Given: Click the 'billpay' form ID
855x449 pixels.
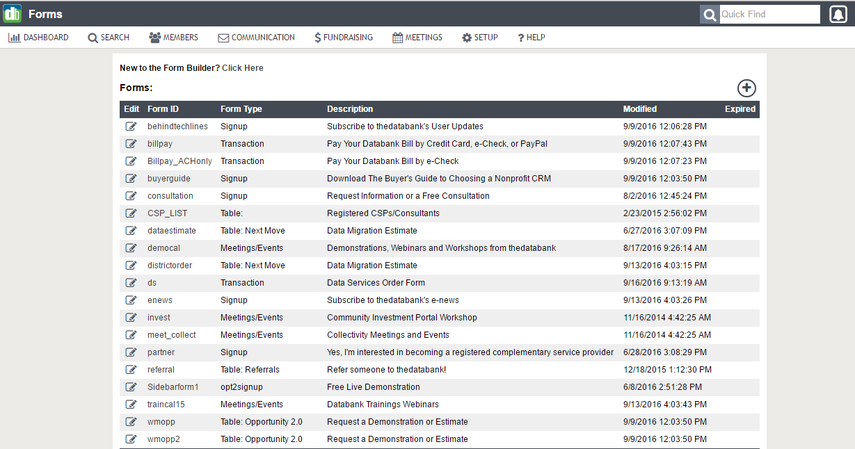Looking at the screenshot, I should (160, 143).
